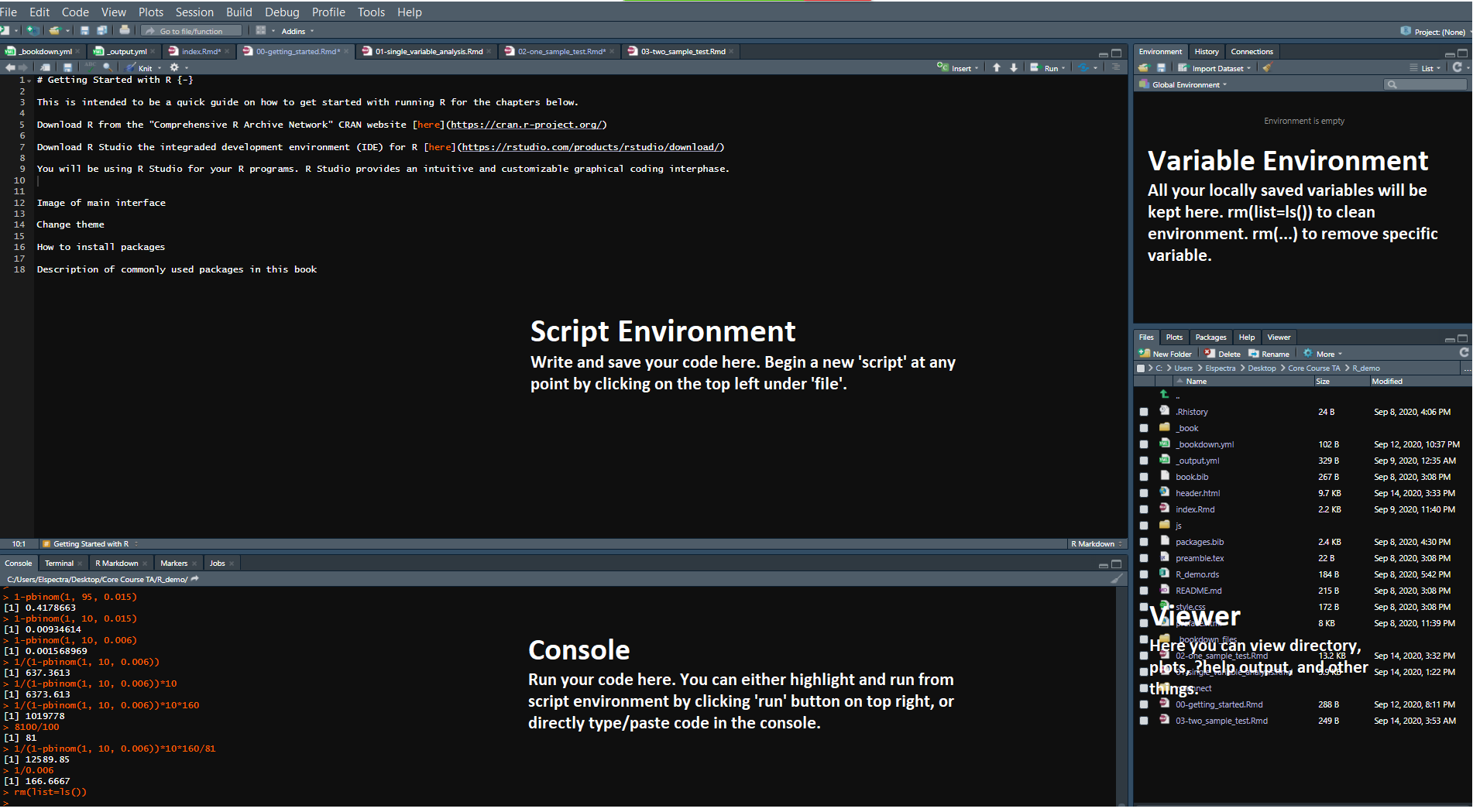Run spell check with the ABC icon
The height and width of the screenshot is (812, 1473).
[x=90, y=68]
